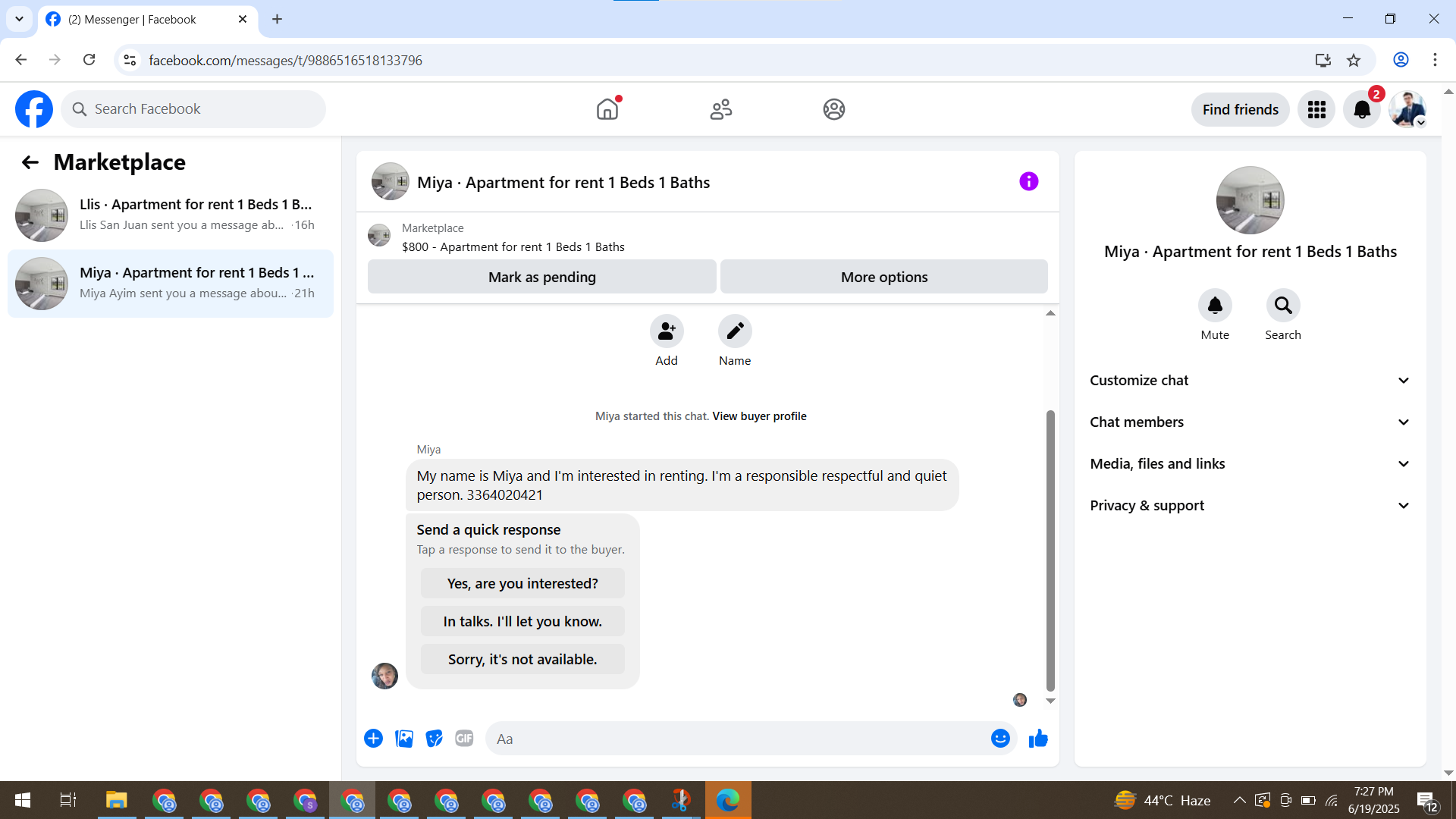
Task: Open the emoji picker
Action: (x=1000, y=739)
